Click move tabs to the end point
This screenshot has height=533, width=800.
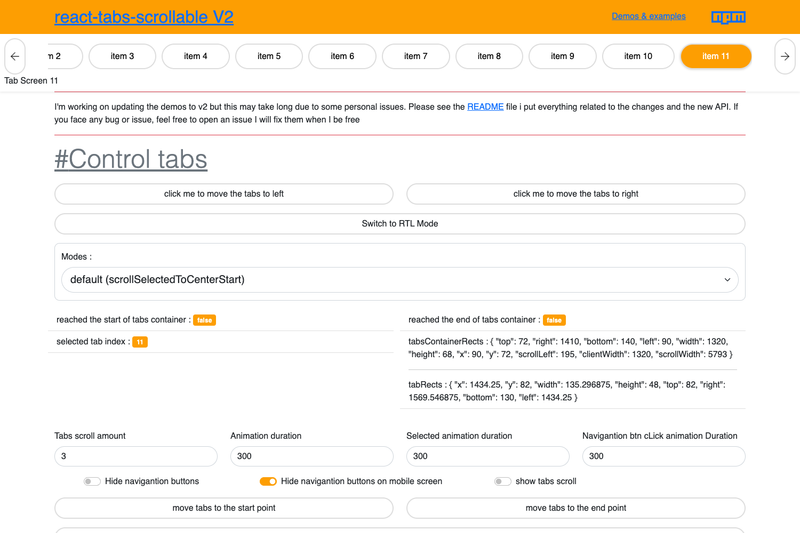point(576,508)
